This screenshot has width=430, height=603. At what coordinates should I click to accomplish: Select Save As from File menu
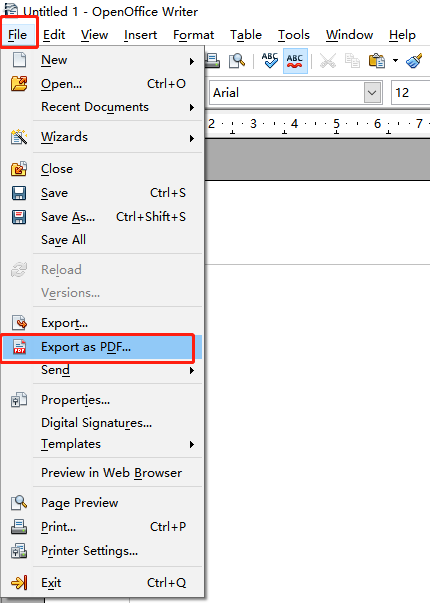click(x=103, y=217)
